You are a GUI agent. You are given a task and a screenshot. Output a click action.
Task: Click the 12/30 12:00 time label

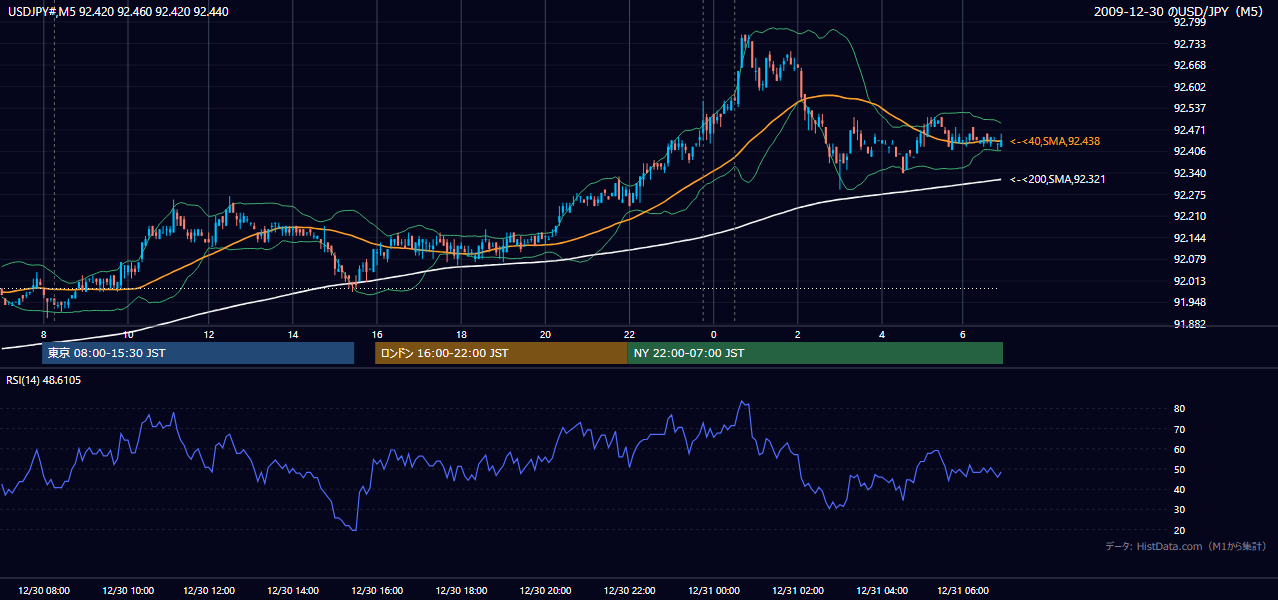click(210, 591)
